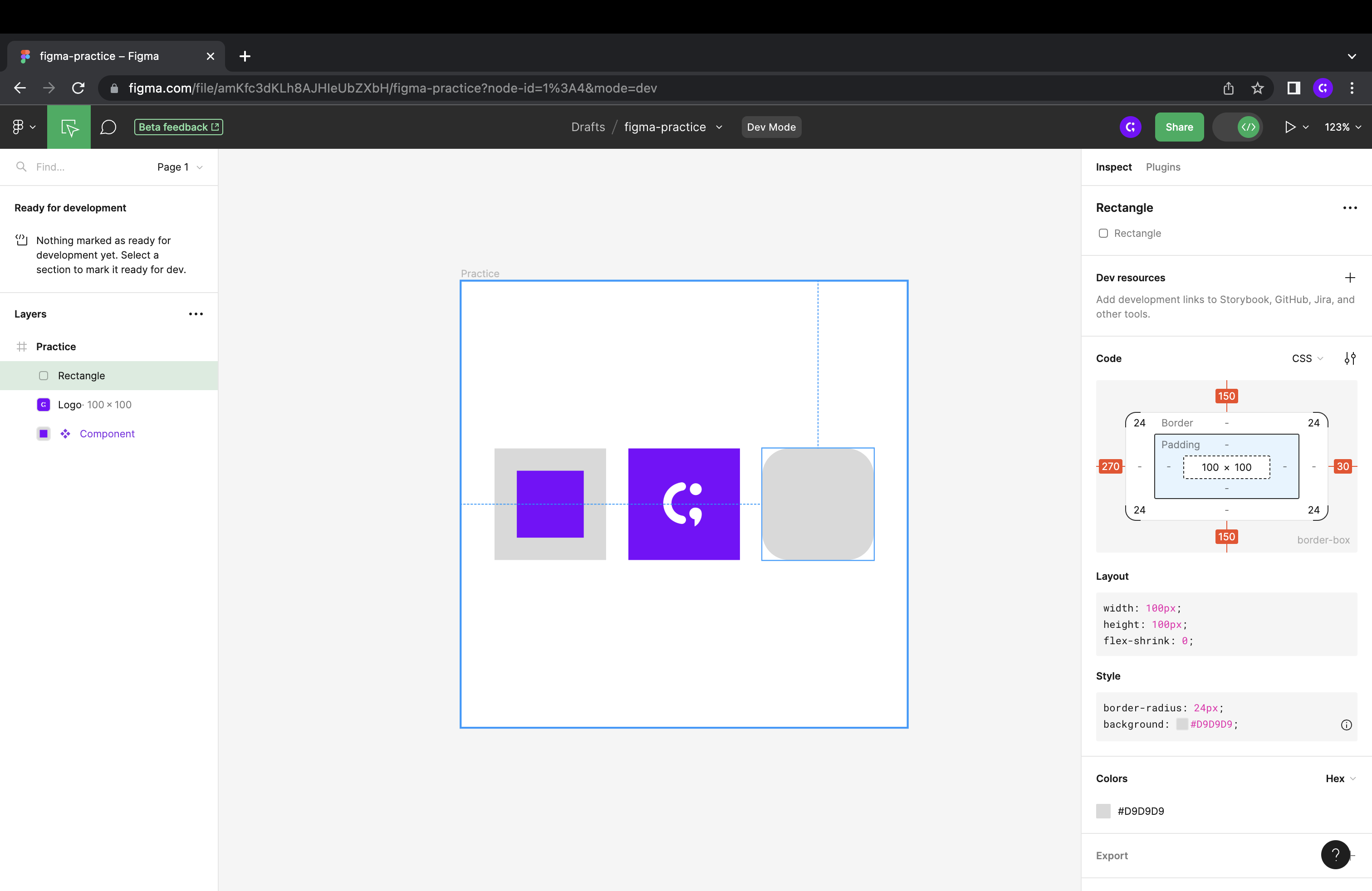1372x891 pixels.
Task: Open the help question mark button
Action: pyautogui.click(x=1335, y=855)
